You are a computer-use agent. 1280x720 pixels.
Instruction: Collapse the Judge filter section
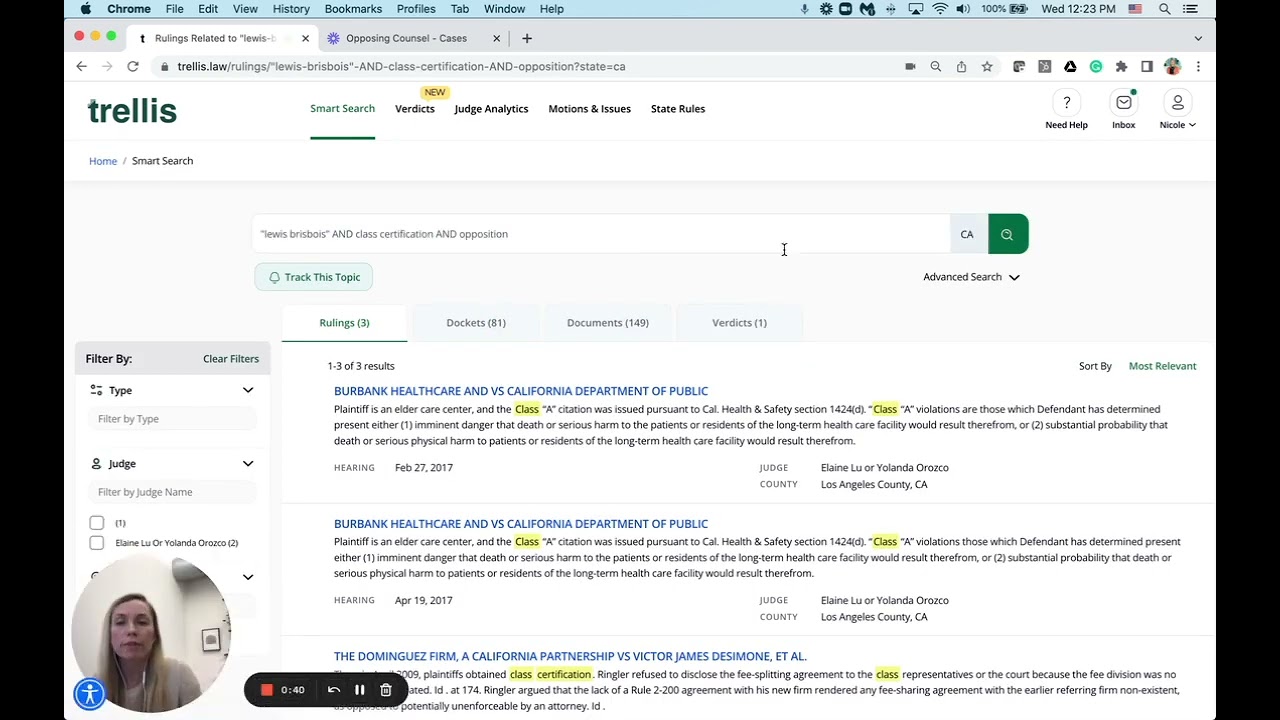pyautogui.click(x=248, y=463)
